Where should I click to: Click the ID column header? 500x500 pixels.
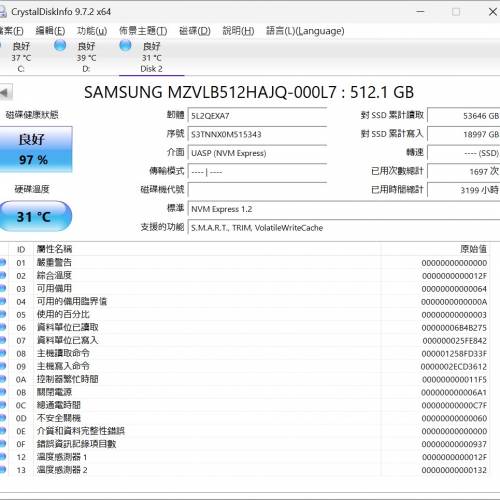tap(21, 249)
